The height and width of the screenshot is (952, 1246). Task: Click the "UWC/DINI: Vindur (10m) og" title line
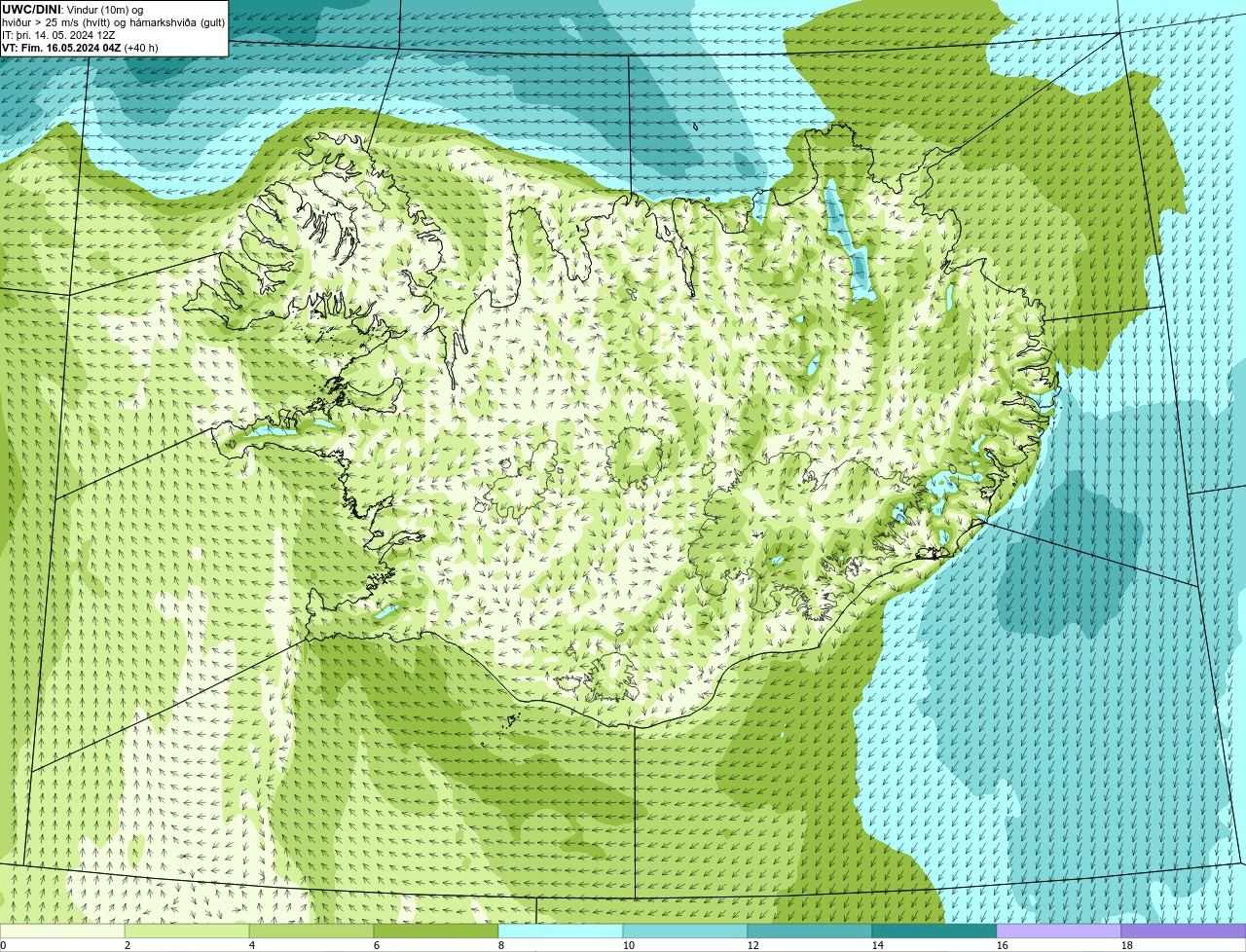pyautogui.click(x=73, y=9)
